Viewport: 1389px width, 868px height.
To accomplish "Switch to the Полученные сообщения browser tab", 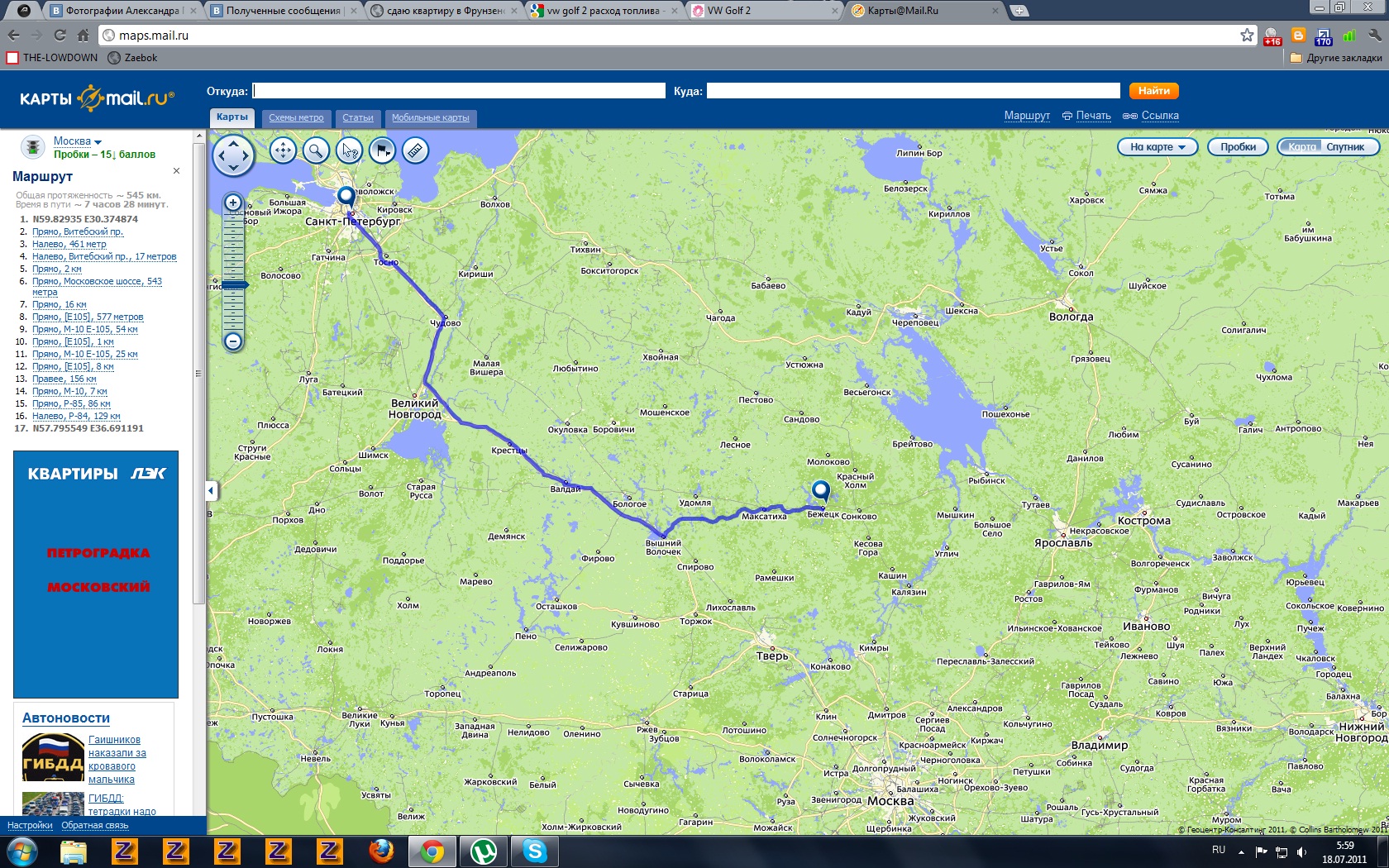I will pos(284,11).
